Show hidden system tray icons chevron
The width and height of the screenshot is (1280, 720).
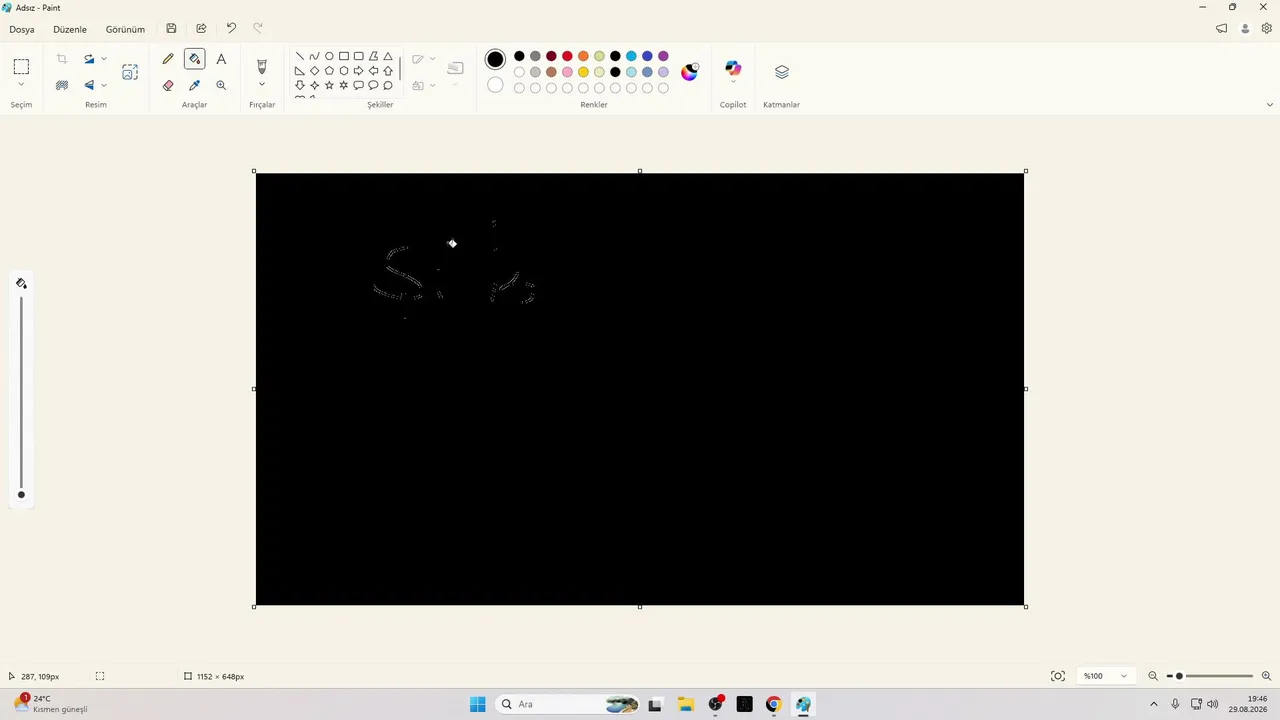click(x=1154, y=704)
